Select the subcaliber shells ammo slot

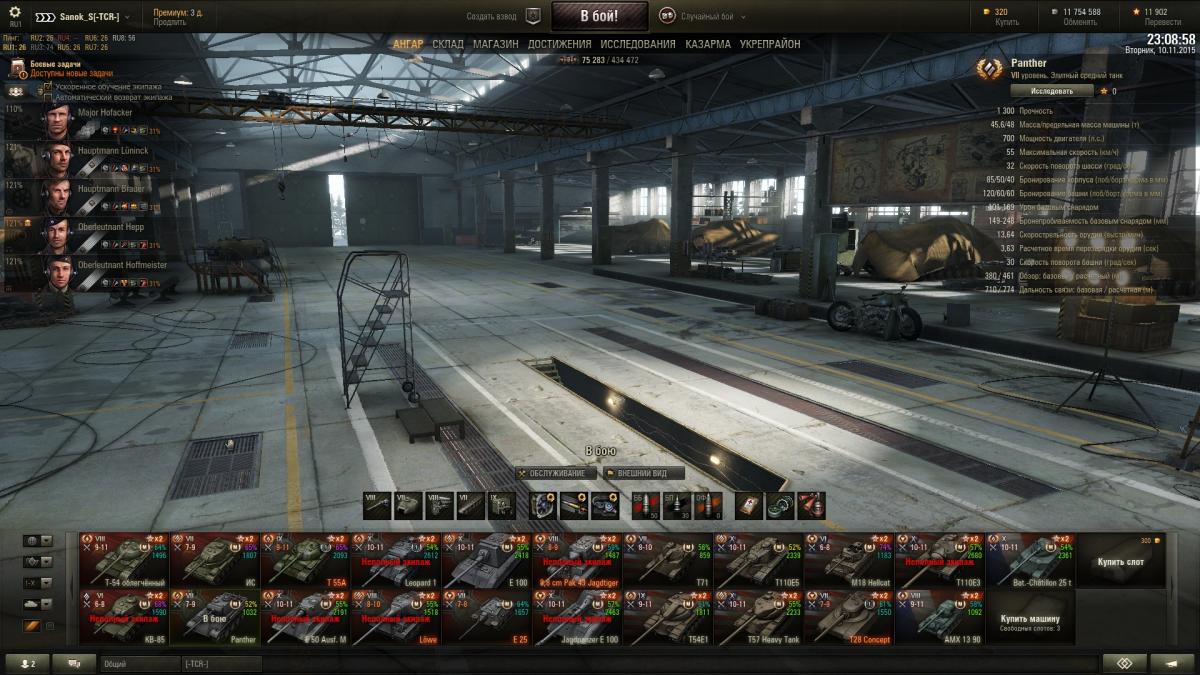677,506
